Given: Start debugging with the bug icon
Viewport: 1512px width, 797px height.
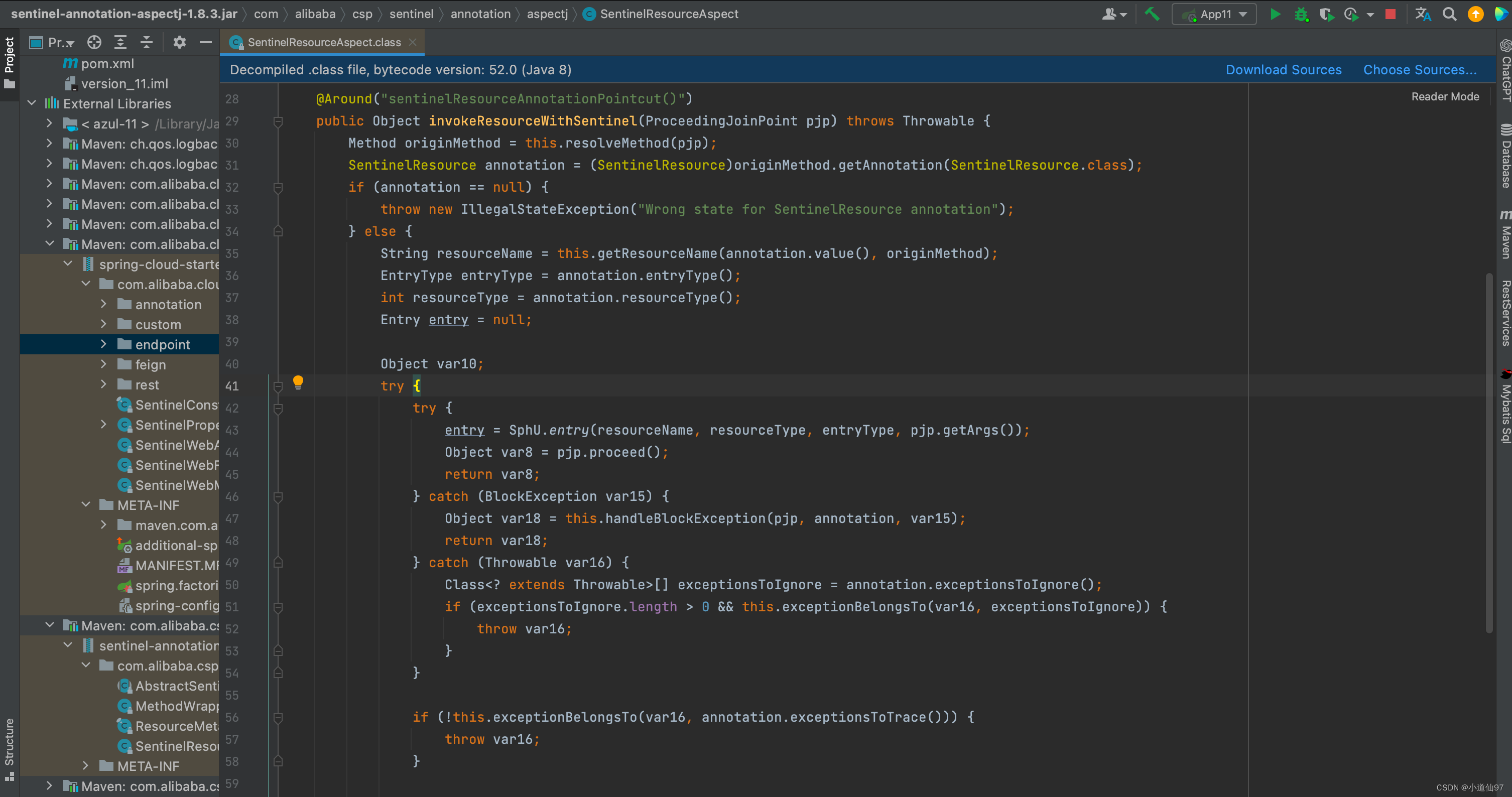Looking at the screenshot, I should coord(1301,14).
